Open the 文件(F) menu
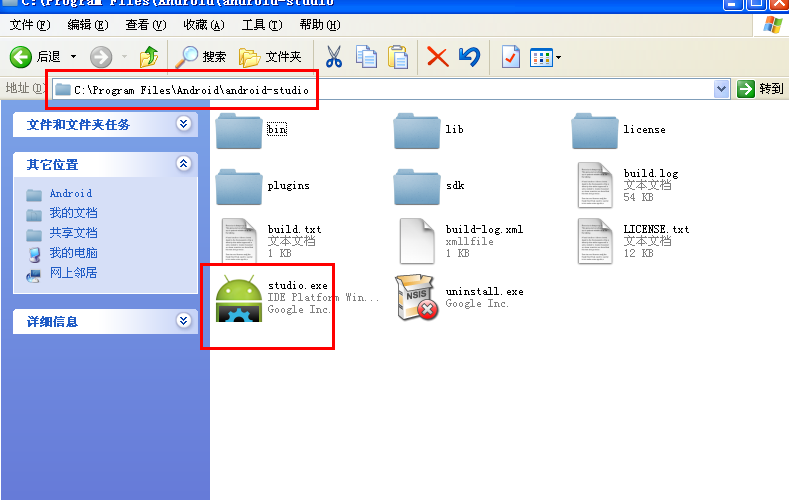The height and width of the screenshot is (500, 789). 30,25
